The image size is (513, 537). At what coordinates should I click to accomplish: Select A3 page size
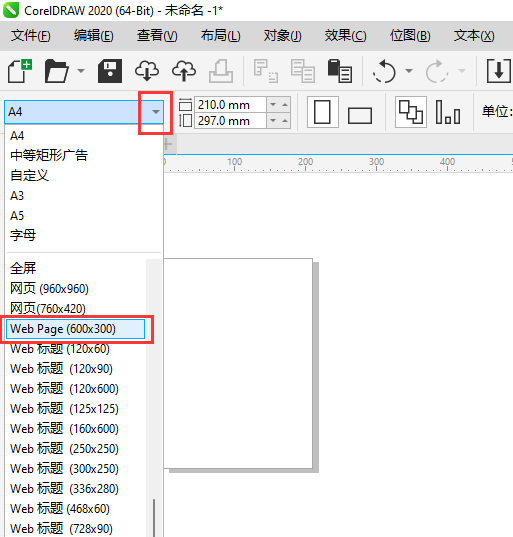84,196
